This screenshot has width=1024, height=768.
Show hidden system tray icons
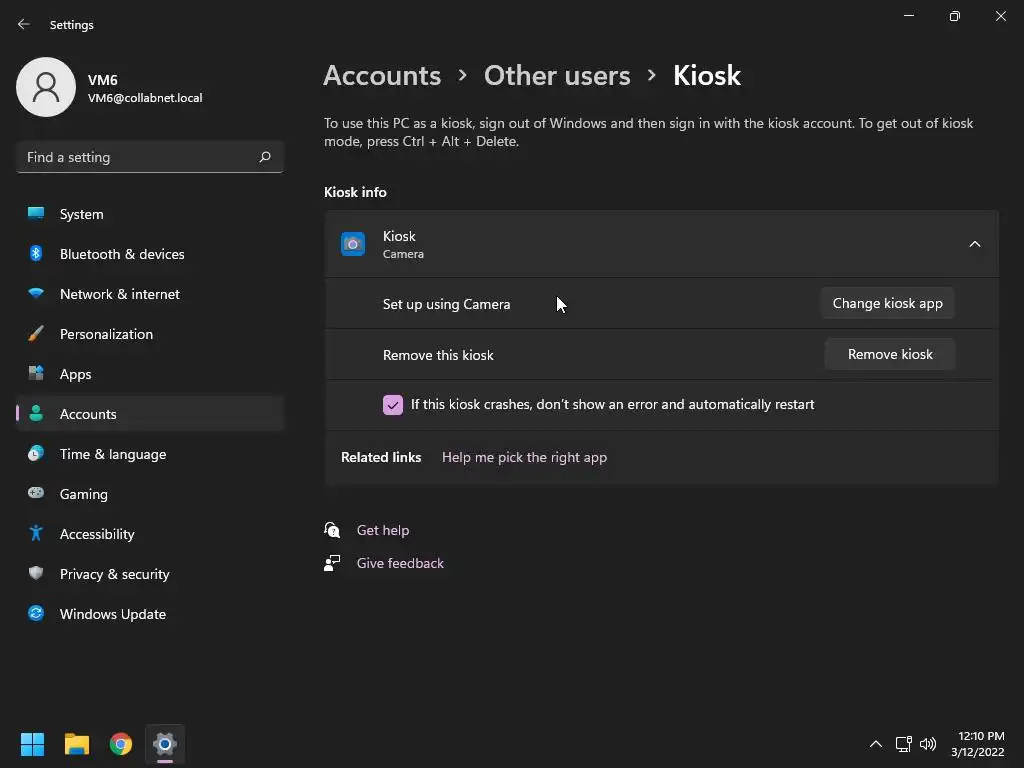point(876,744)
